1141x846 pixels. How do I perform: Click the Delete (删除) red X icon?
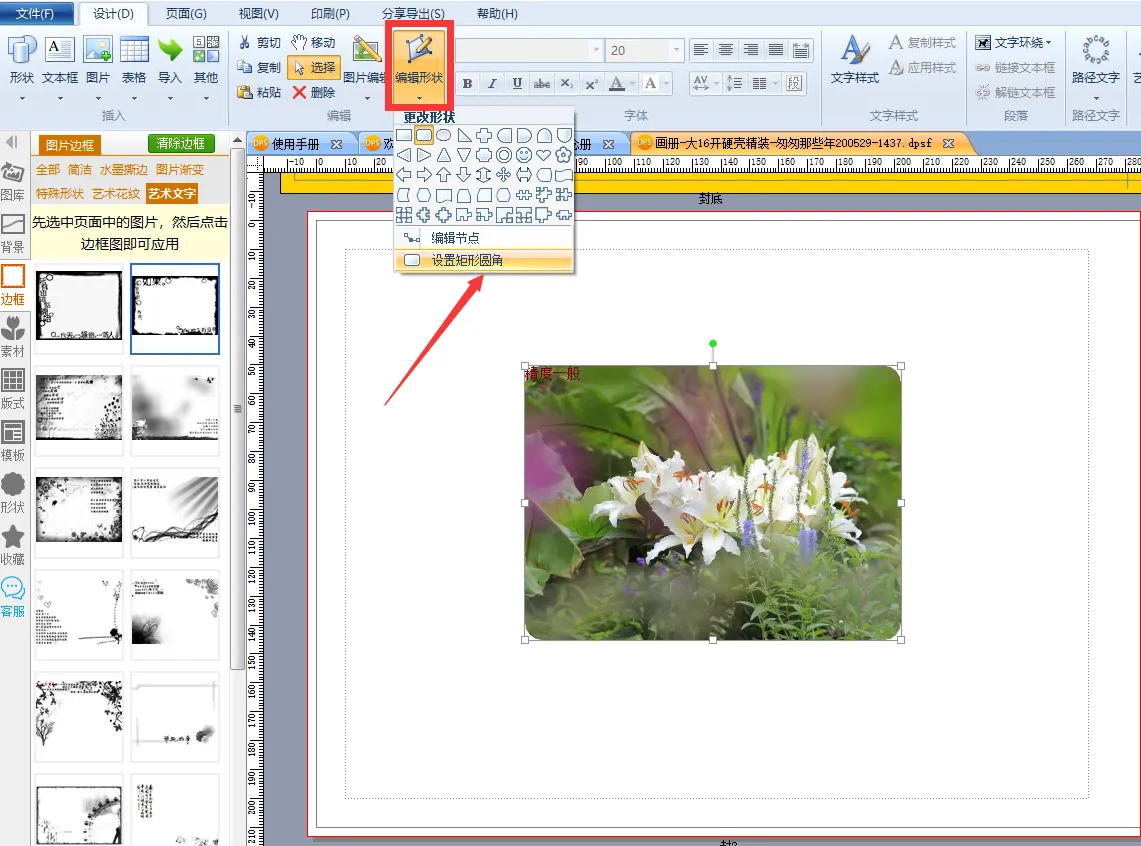(299, 92)
